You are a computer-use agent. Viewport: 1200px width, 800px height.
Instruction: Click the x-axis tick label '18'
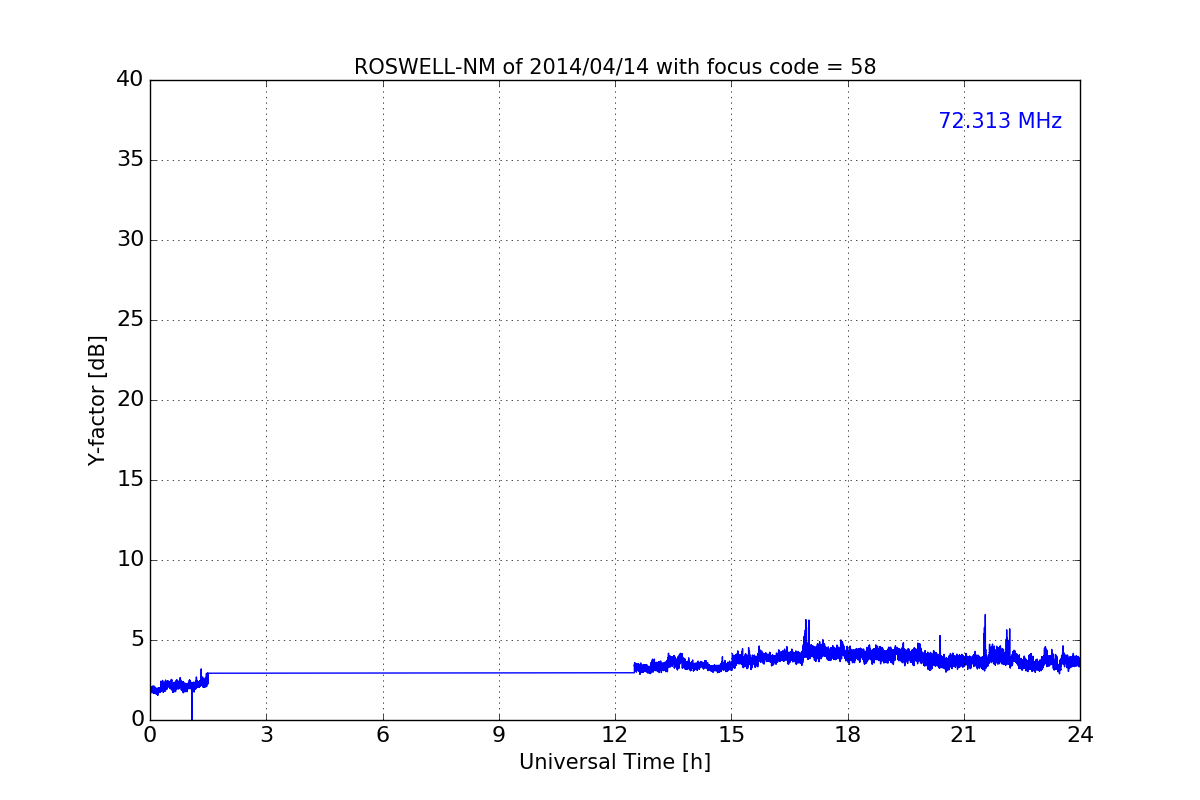pos(848,735)
